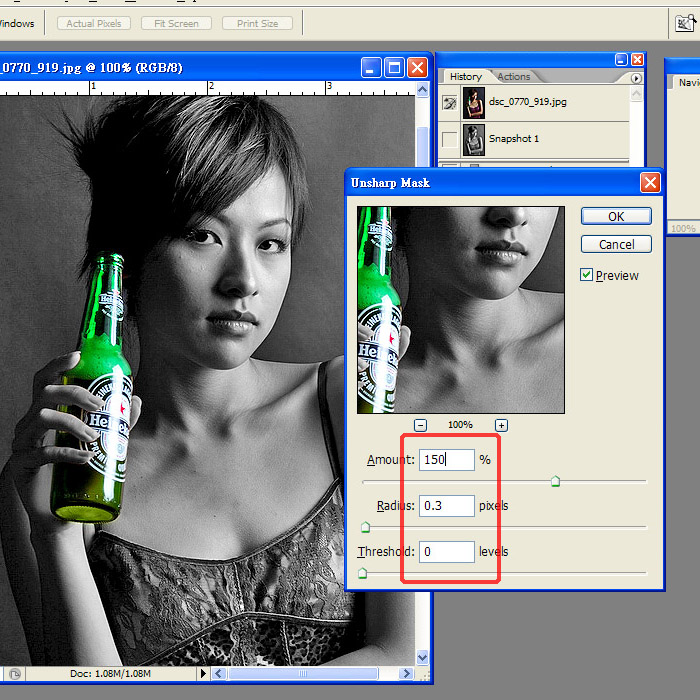
Task: Click the zoom in plus icon under preview
Action: tap(500, 425)
